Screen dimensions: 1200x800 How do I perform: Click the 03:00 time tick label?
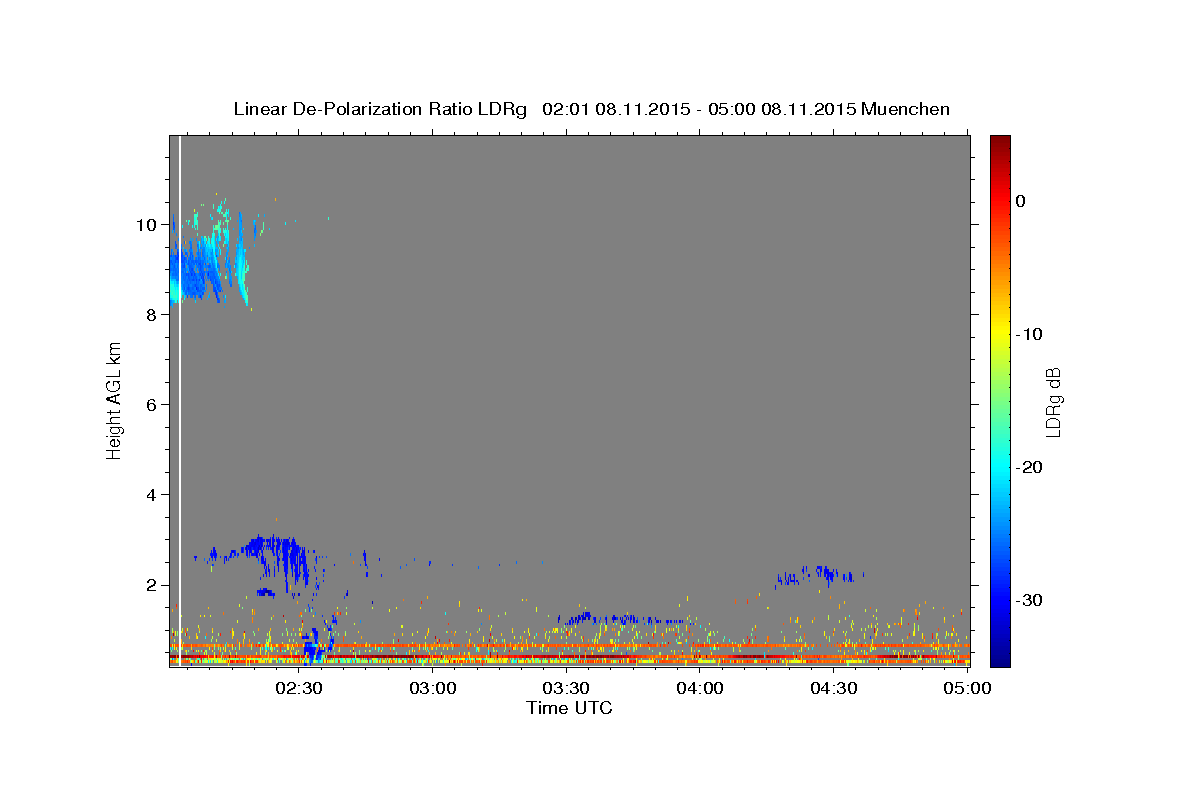click(x=433, y=689)
